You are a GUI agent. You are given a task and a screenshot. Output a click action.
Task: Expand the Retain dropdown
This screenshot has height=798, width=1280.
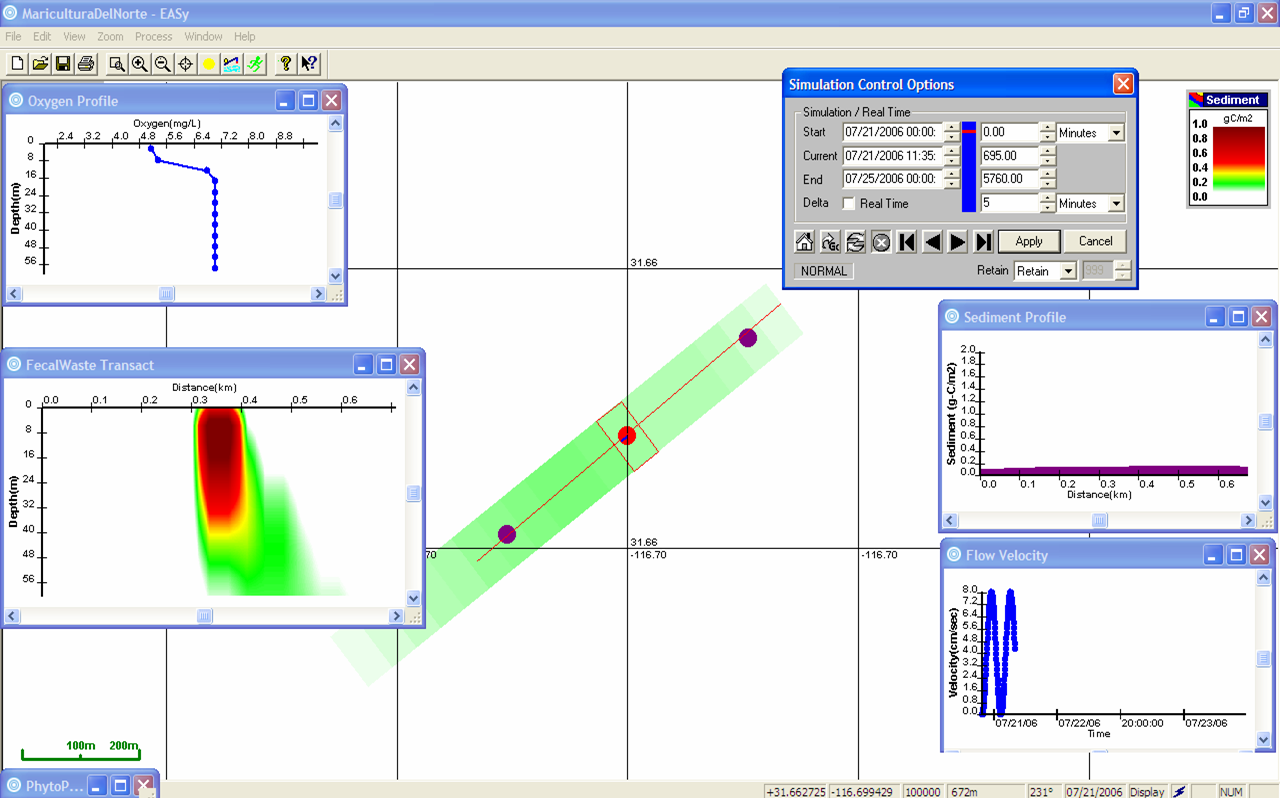[1068, 271]
